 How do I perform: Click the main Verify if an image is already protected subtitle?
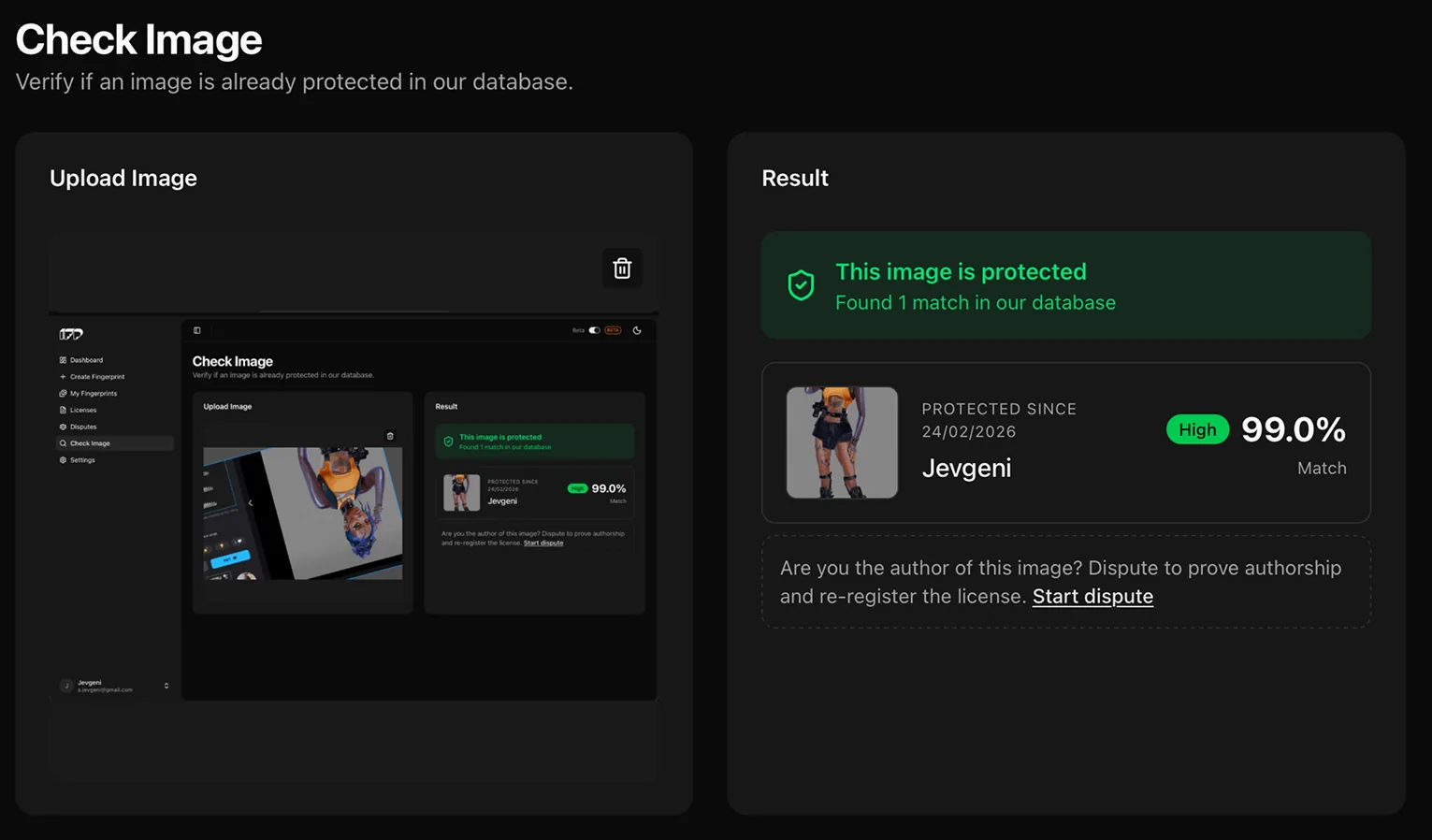295,82
